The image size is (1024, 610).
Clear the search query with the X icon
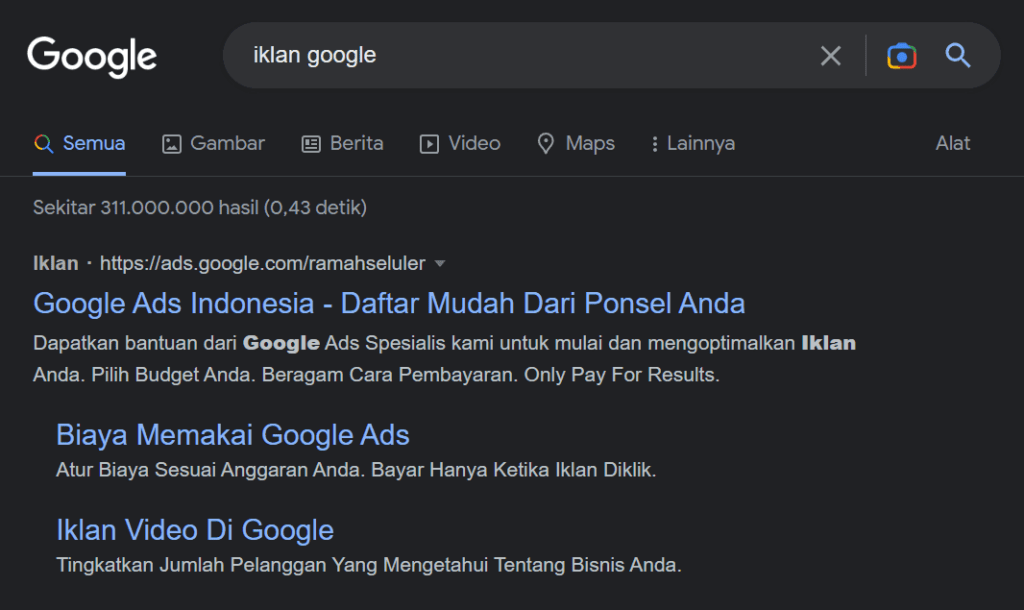point(830,56)
